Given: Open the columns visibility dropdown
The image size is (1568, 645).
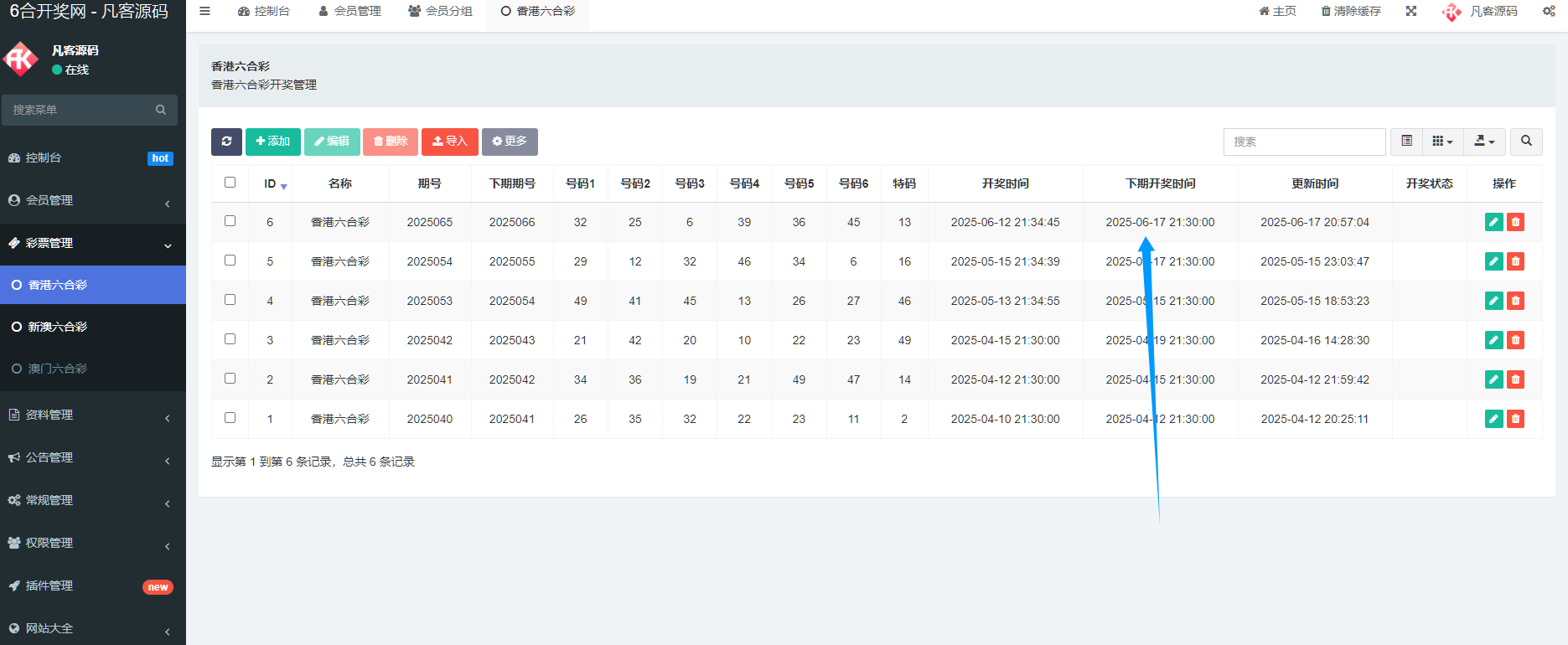Looking at the screenshot, I should click(1442, 142).
